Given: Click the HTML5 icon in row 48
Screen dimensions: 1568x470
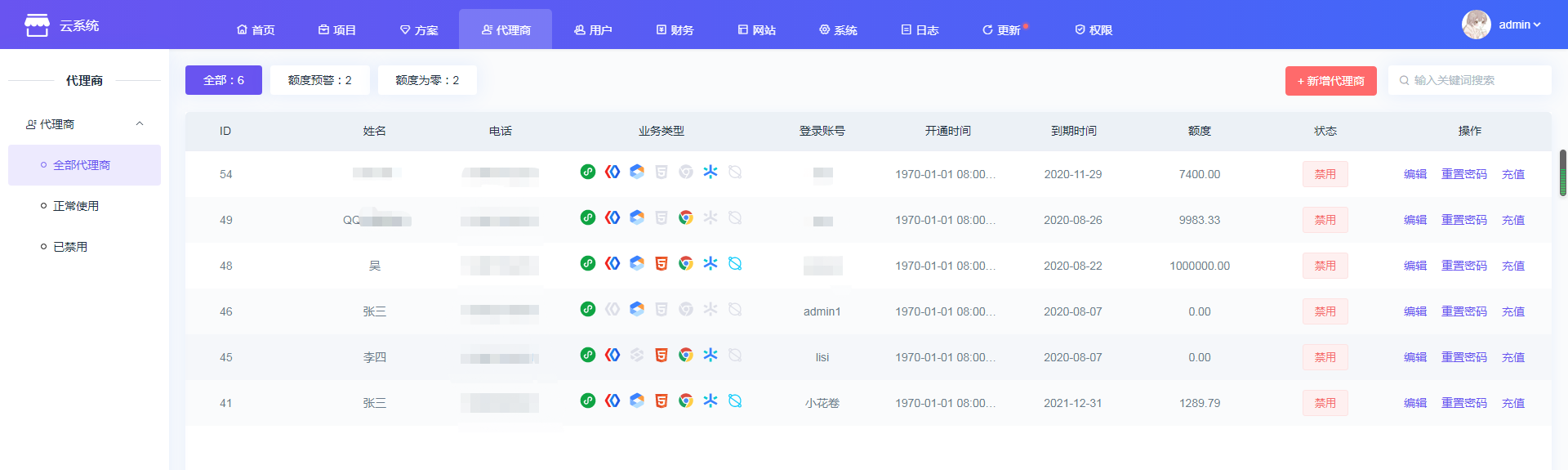Looking at the screenshot, I should click(661, 263).
